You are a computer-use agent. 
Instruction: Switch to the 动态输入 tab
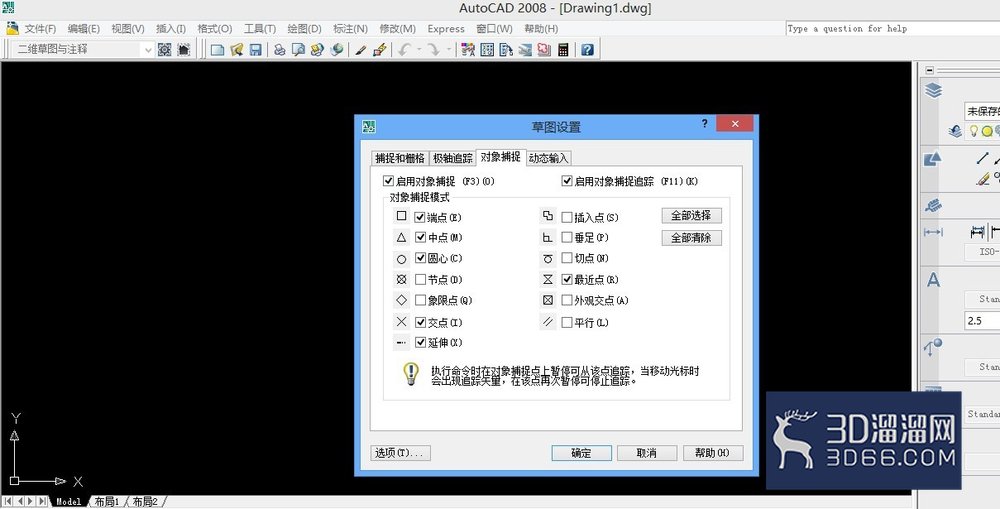pos(548,158)
